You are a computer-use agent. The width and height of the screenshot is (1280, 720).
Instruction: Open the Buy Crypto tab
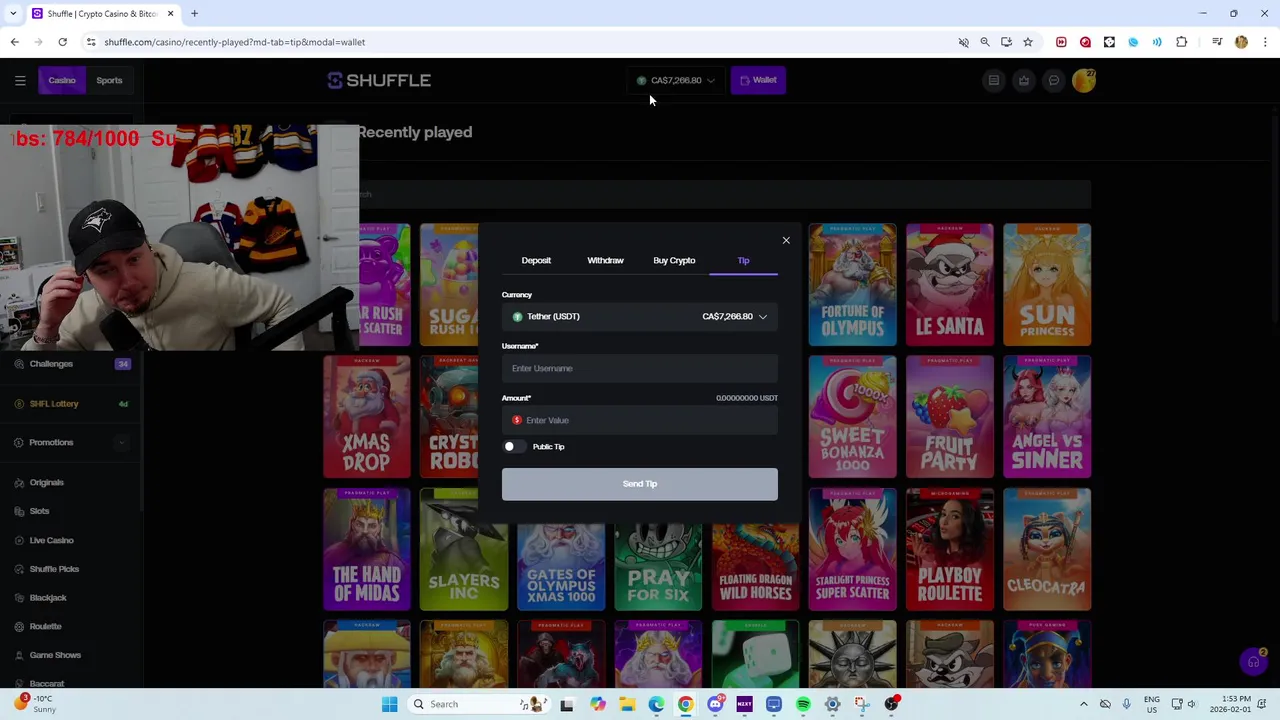[674, 260]
